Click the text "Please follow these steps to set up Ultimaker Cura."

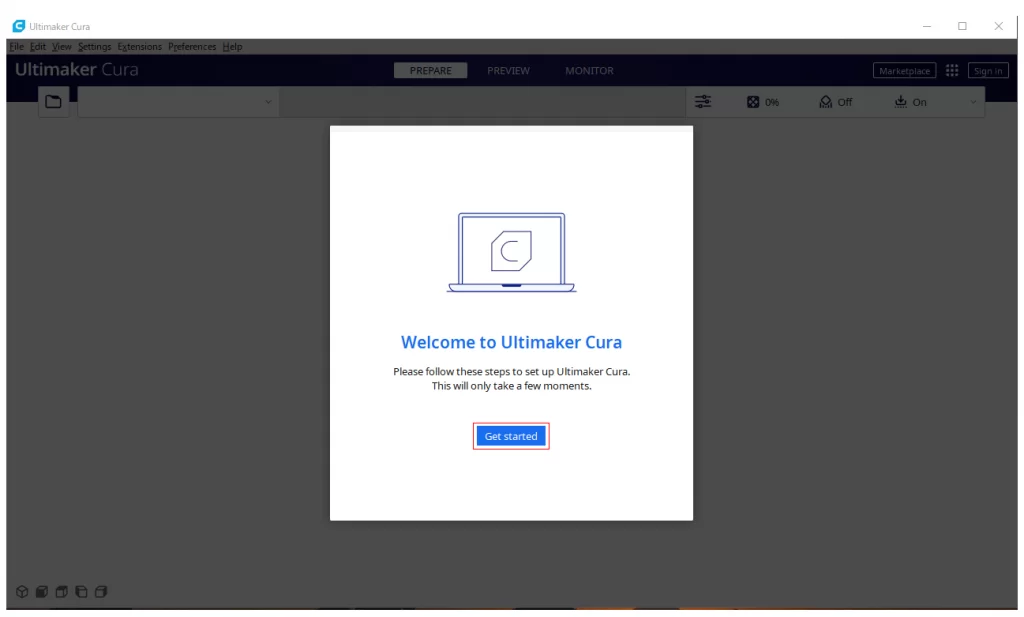[511, 372]
